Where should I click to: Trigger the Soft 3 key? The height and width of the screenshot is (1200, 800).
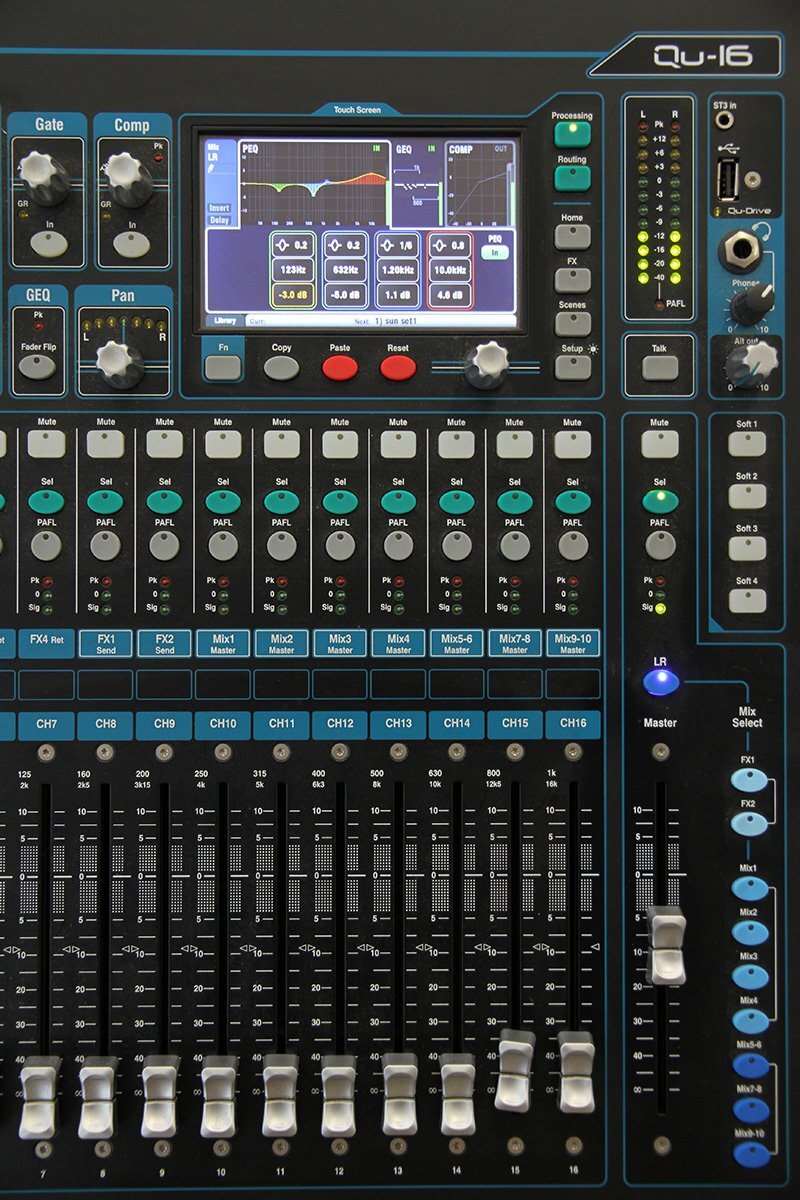747,548
